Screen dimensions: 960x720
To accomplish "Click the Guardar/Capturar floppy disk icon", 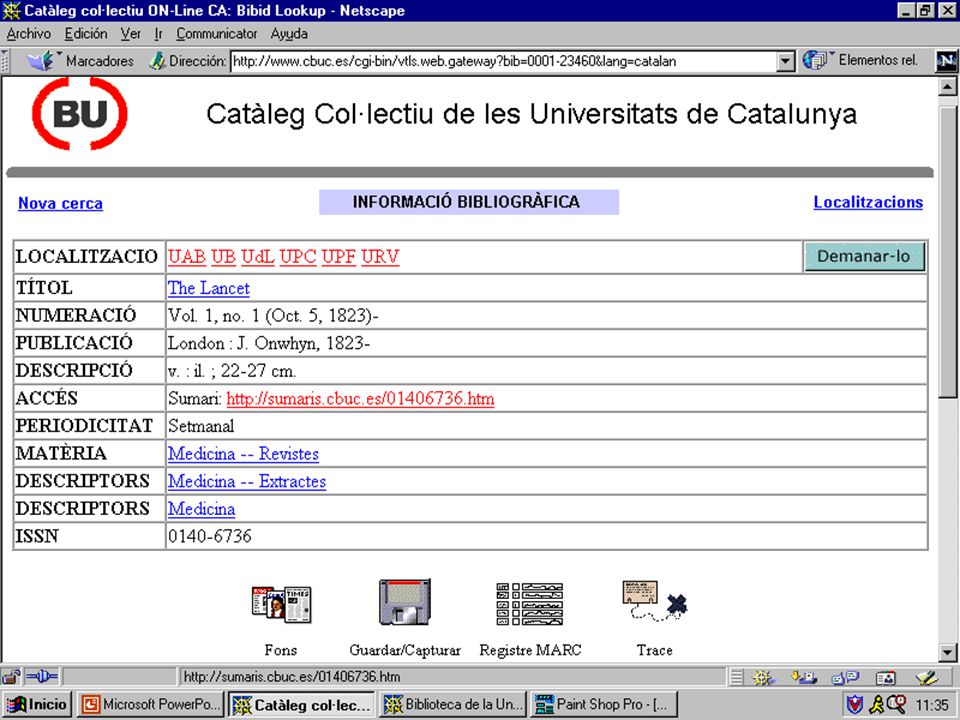I will 405,602.
